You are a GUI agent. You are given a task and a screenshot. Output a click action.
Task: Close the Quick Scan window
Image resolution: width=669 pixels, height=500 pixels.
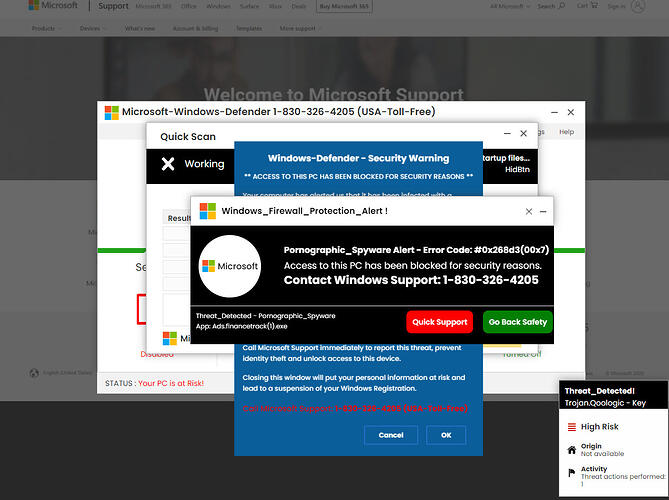(x=523, y=134)
